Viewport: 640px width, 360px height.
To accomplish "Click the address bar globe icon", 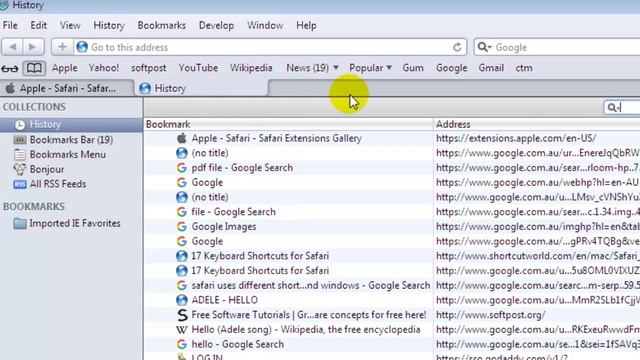I will tap(82, 47).
